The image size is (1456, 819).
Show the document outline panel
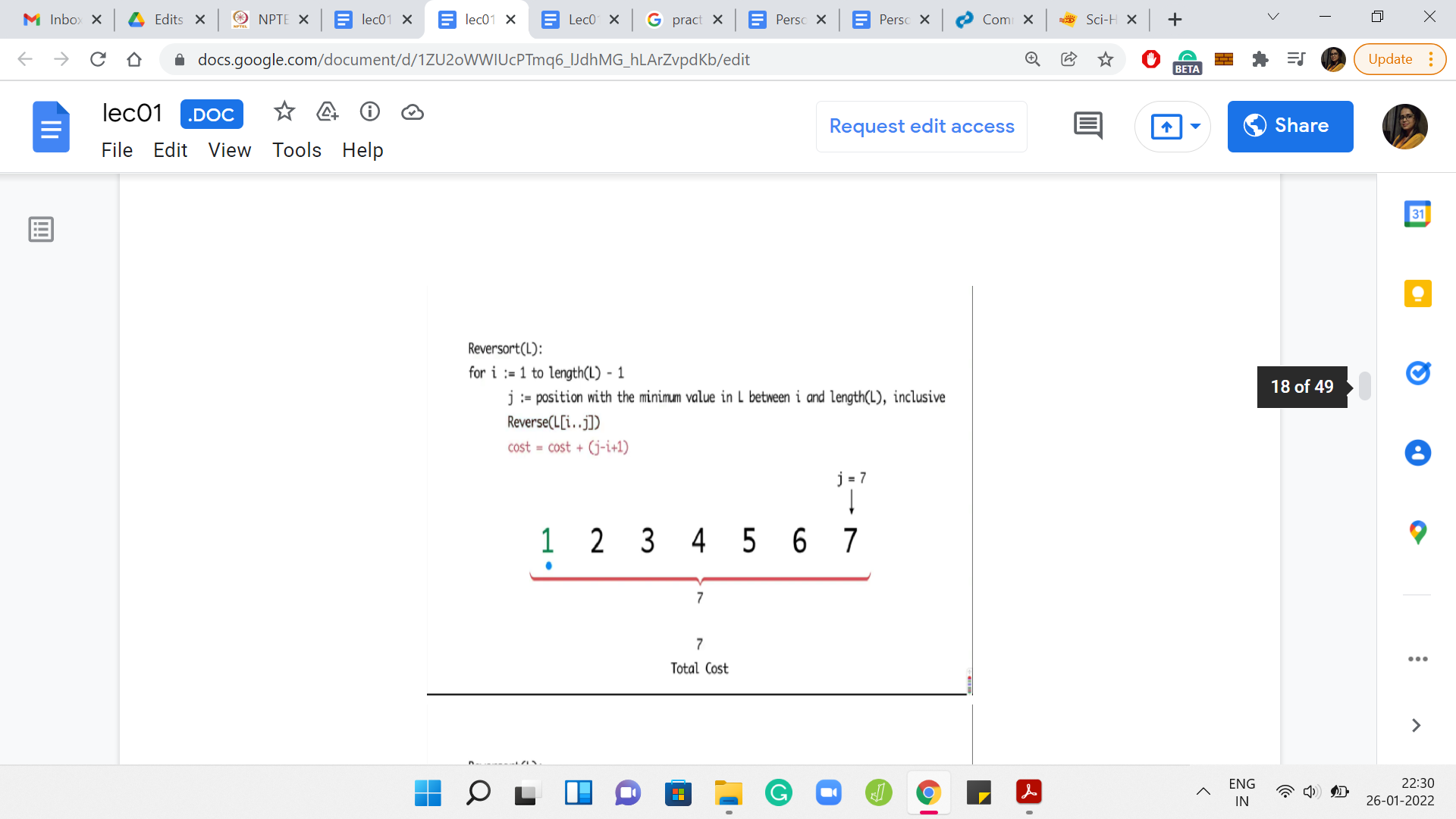41,229
